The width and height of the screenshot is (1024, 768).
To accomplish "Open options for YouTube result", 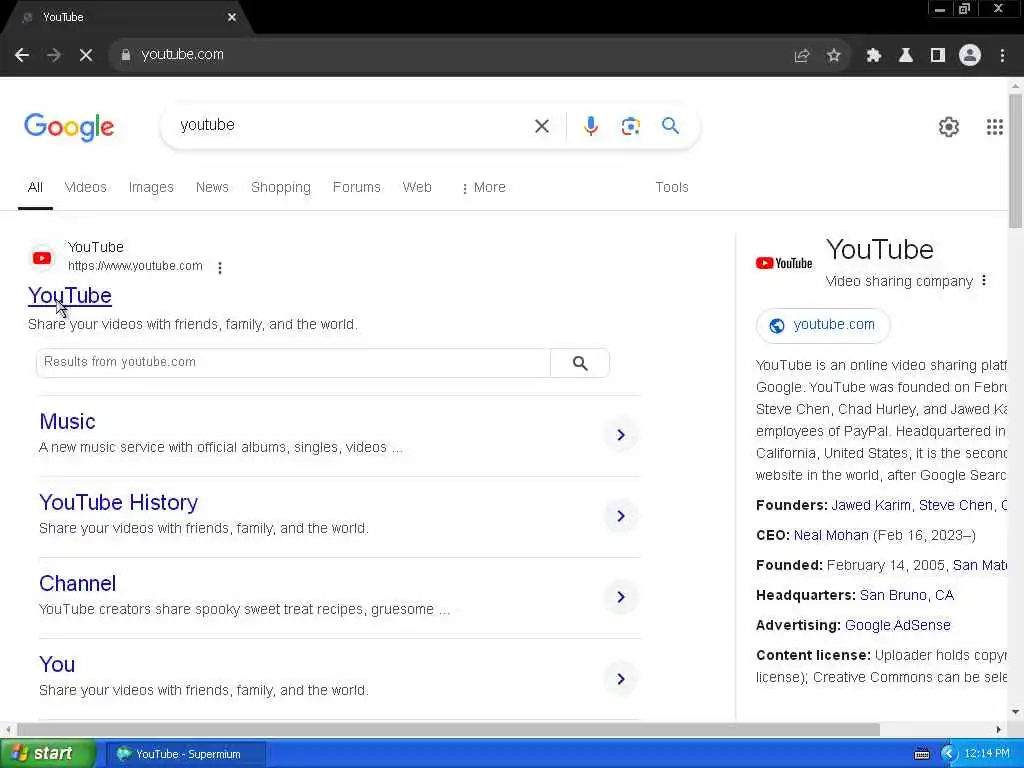I will tap(220, 268).
